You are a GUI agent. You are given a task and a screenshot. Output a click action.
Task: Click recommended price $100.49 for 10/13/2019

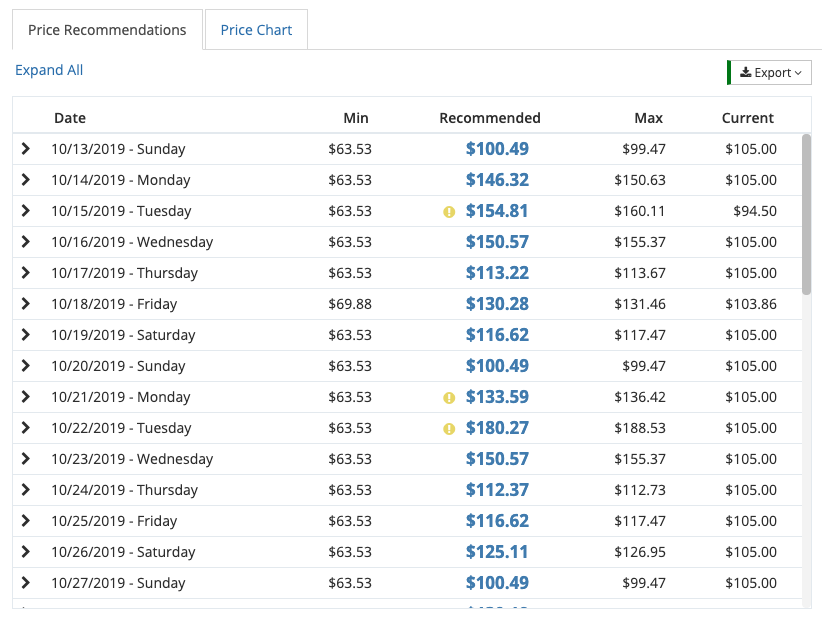[497, 149]
